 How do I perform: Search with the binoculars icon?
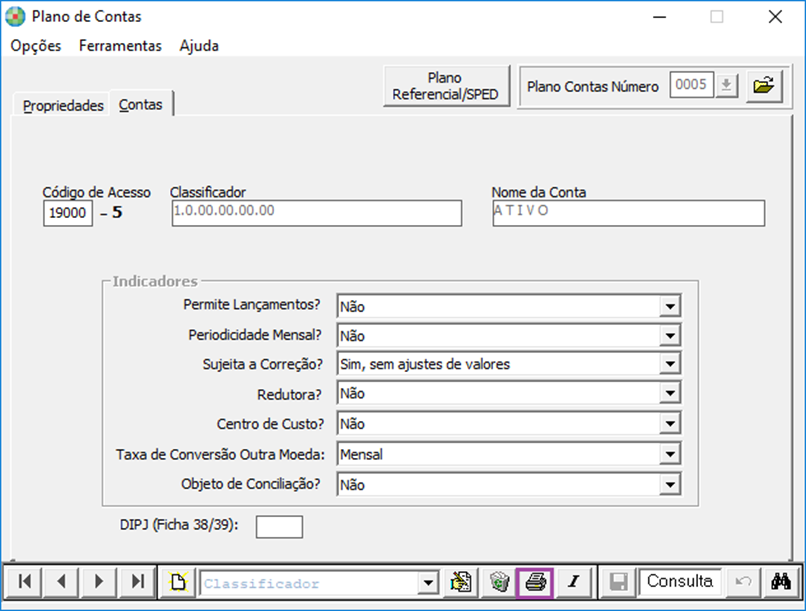pyautogui.click(x=781, y=582)
